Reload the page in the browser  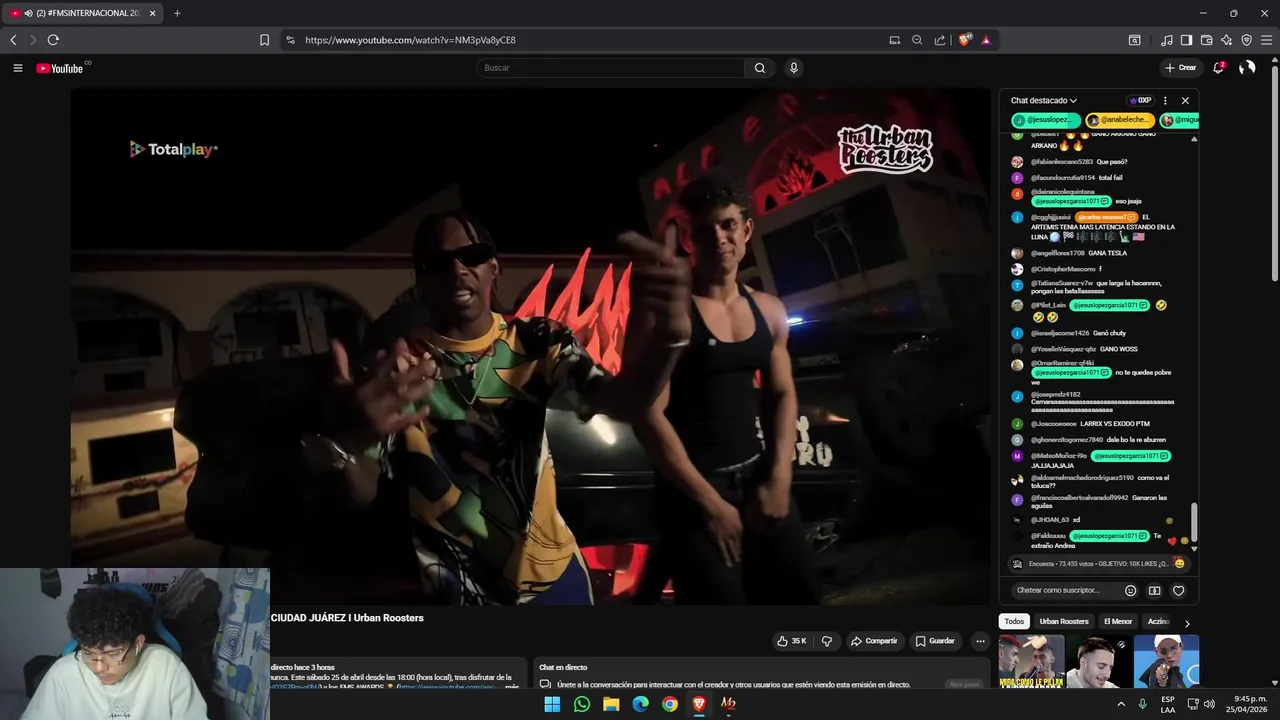53,40
